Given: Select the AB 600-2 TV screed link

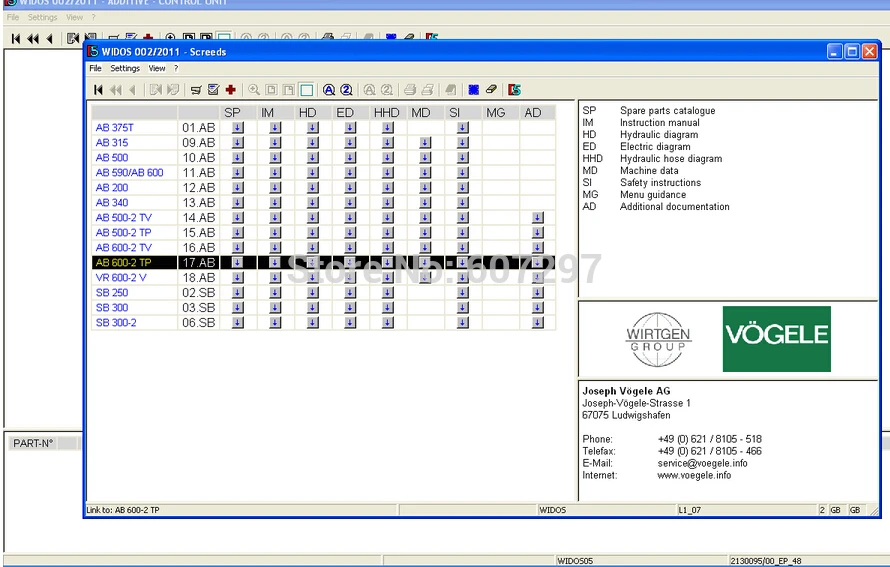Looking at the screenshot, I should point(124,247).
